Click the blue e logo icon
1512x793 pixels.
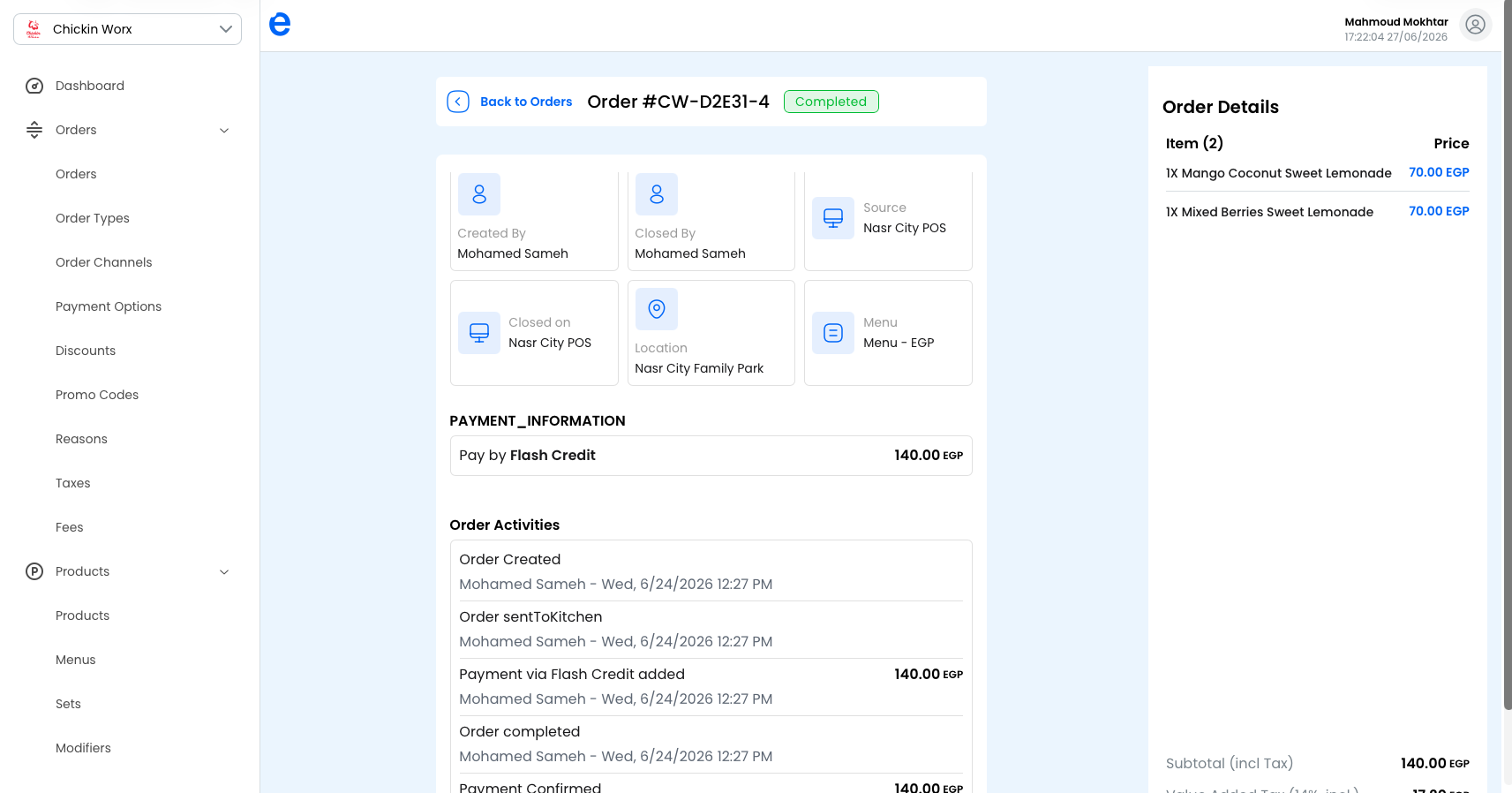(280, 25)
